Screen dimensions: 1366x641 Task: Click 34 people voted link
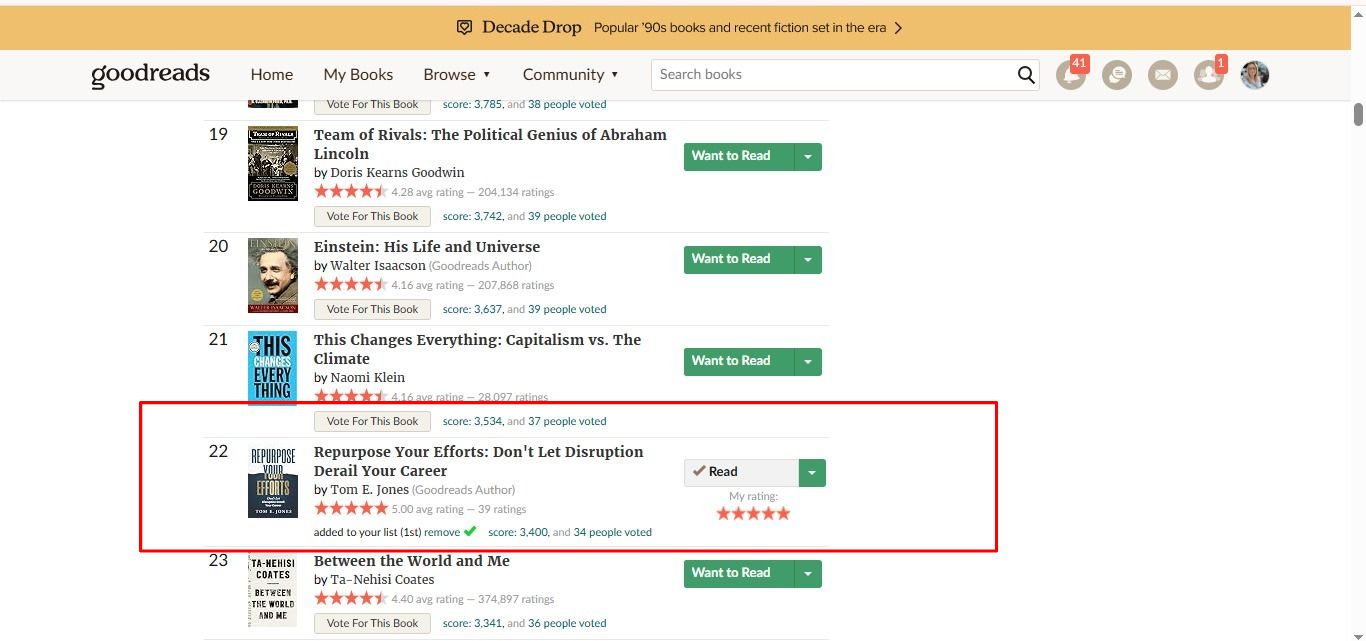(x=613, y=532)
